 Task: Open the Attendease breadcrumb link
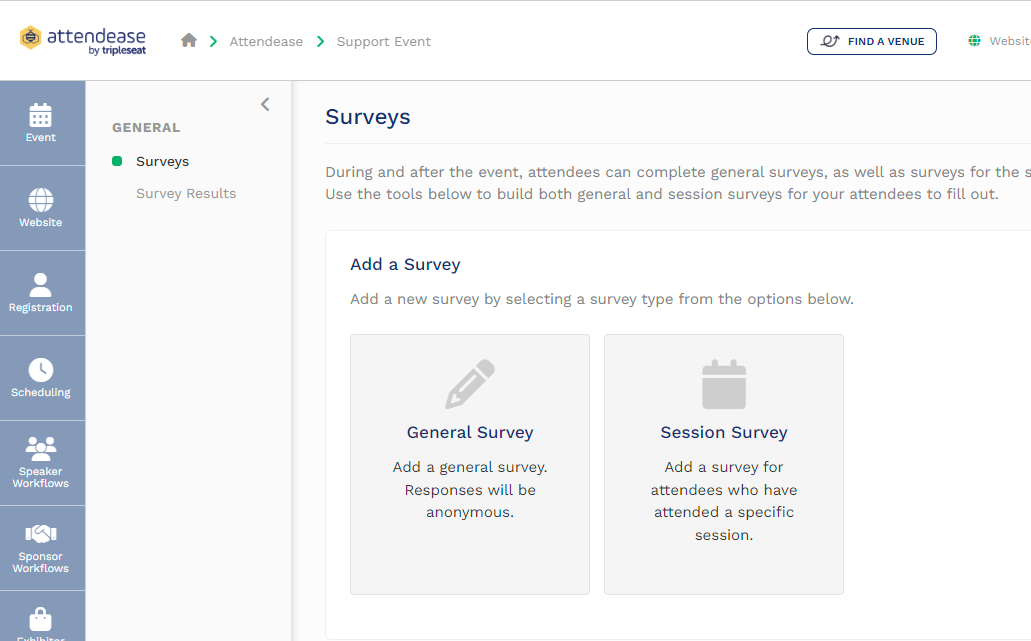pos(266,41)
